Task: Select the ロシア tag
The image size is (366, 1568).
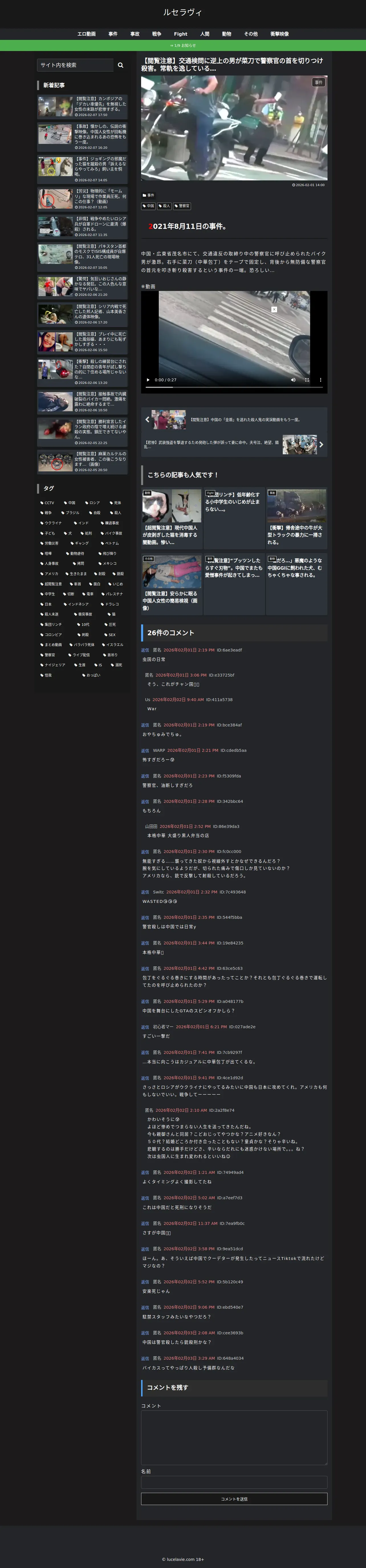Action: 93,503
